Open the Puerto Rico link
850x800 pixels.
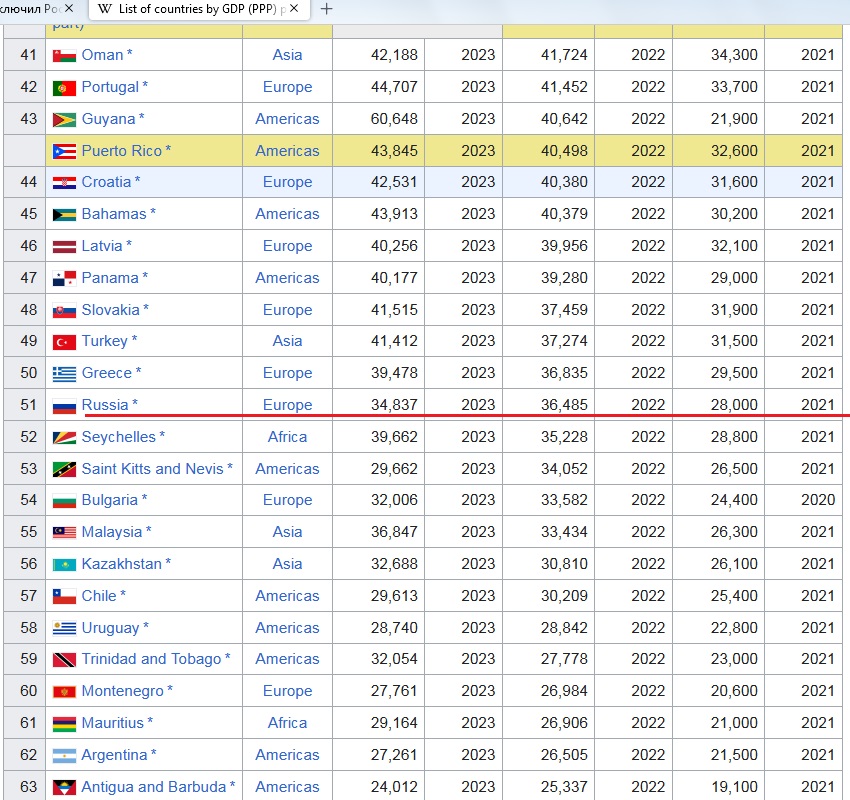[x=122, y=151]
